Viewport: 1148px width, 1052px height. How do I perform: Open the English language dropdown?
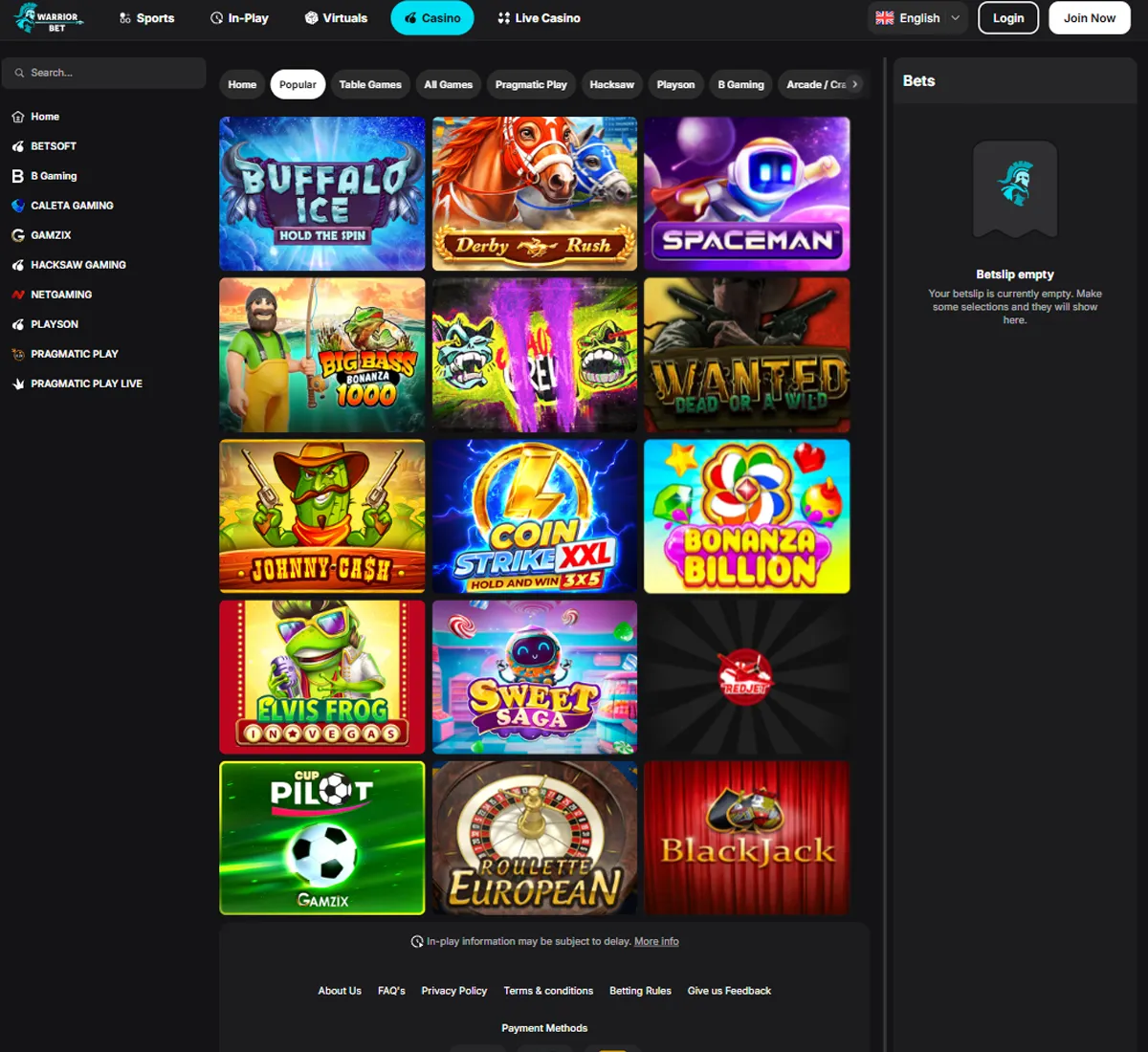917,18
